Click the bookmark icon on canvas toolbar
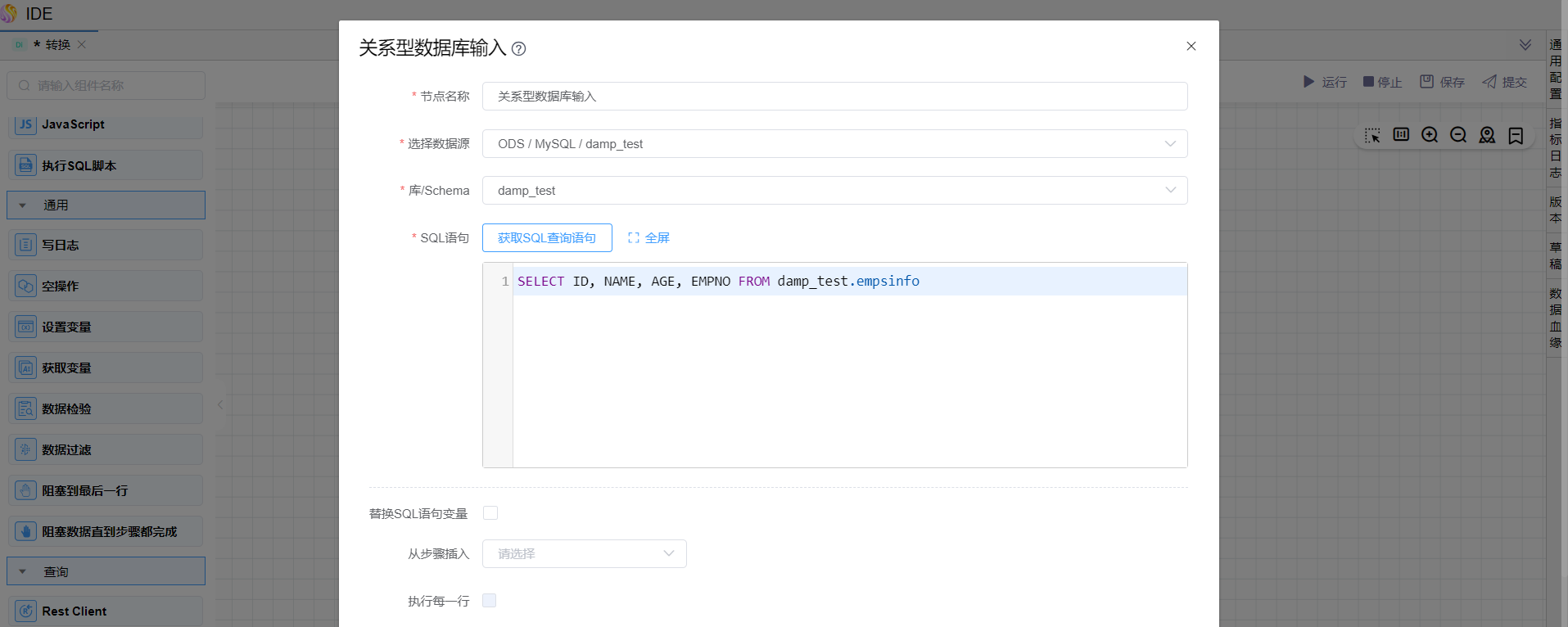Image resolution: width=1568 pixels, height=627 pixels. coord(1516,135)
